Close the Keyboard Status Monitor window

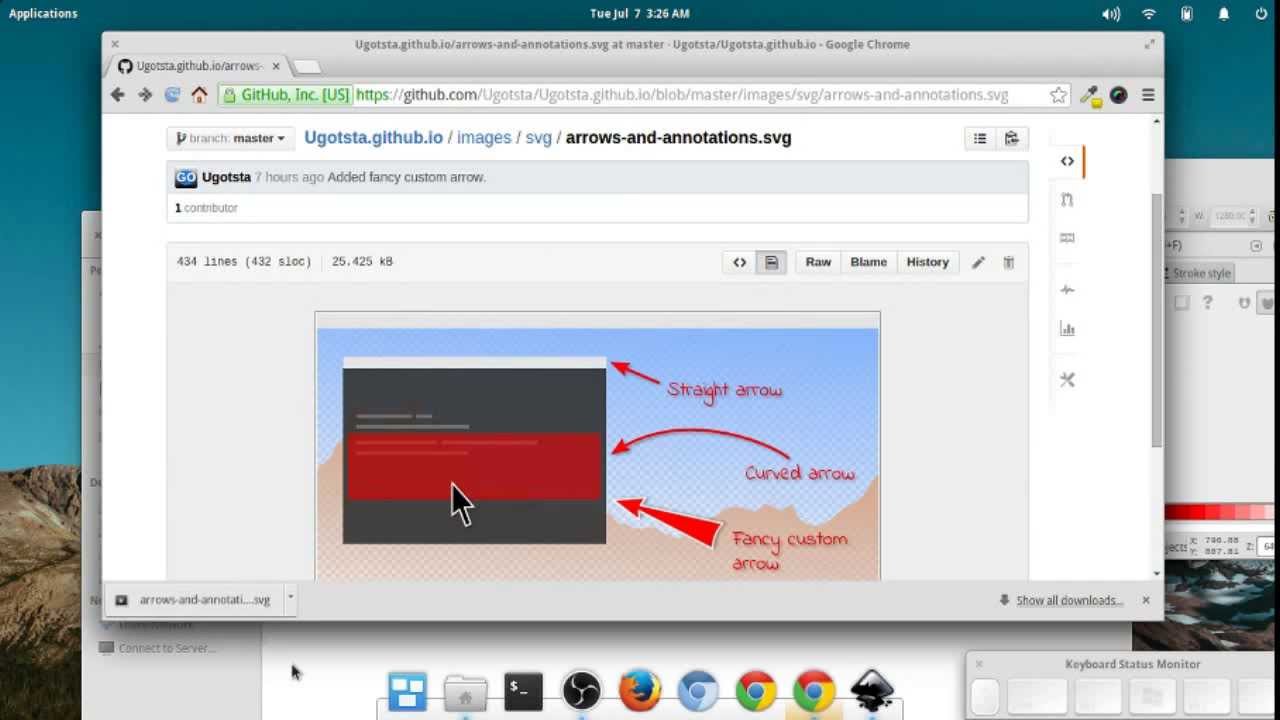pos(979,664)
